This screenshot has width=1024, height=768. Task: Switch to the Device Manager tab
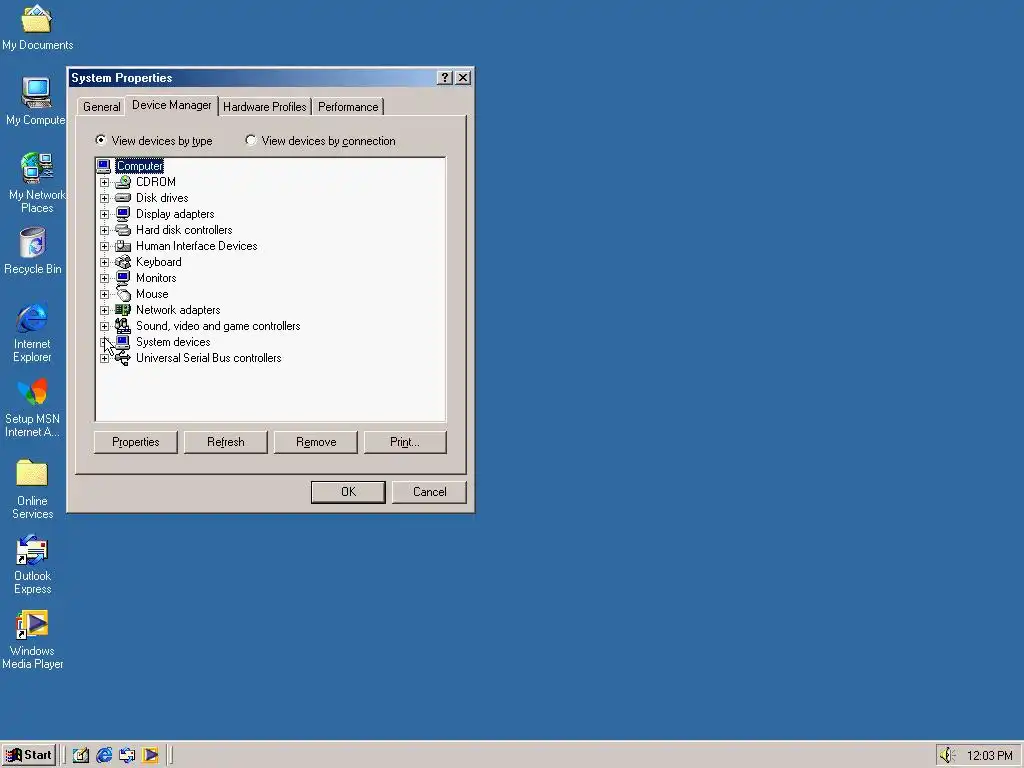coord(171,105)
